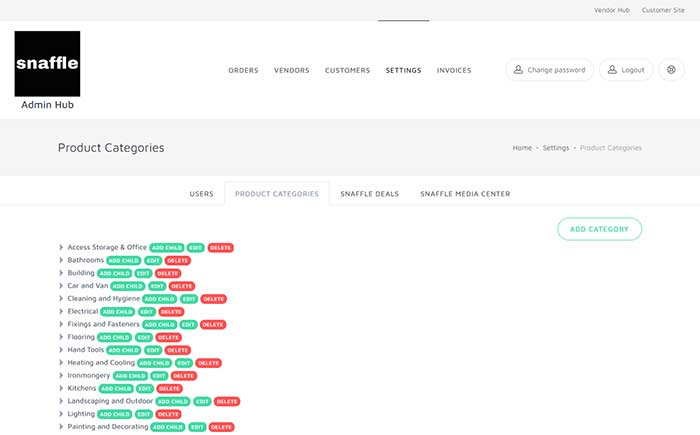This screenshot has height=435, width=700.
Task: Open the Customers menu
Action: pos(347,70)
